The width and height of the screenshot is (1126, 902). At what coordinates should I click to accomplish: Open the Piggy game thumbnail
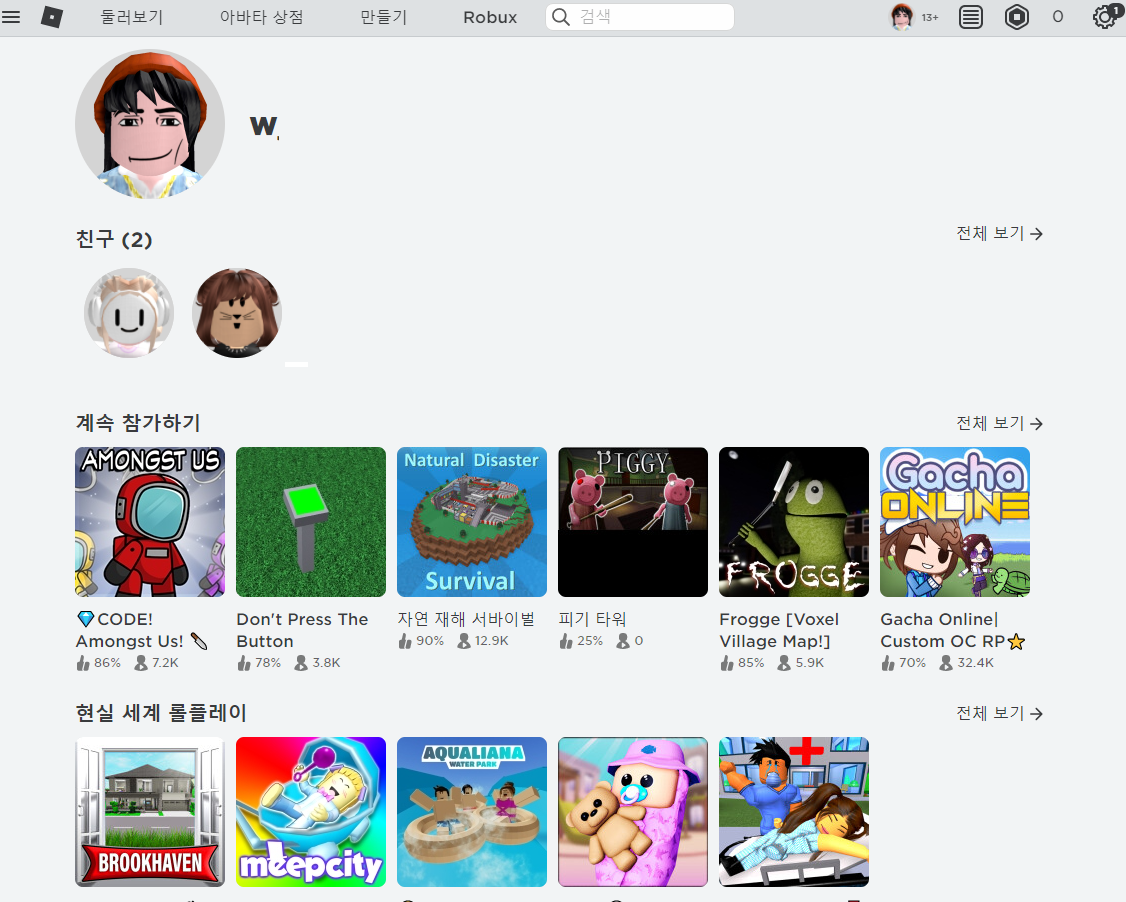(633, 522)
